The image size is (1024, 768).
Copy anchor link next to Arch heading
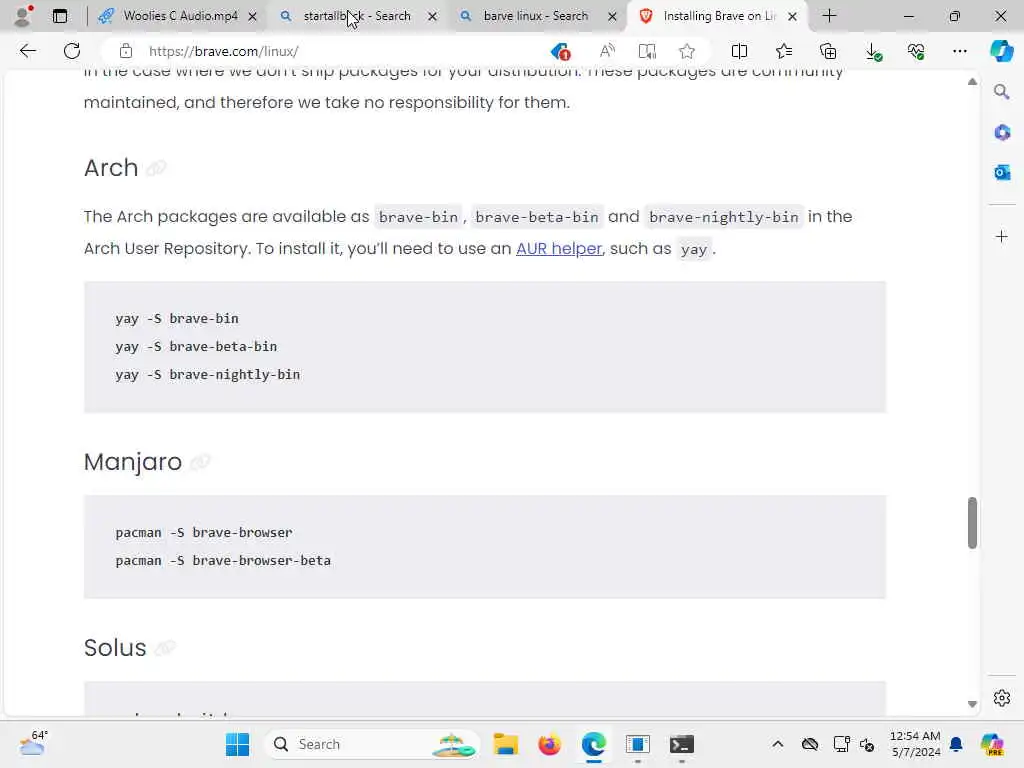[155, 168]
